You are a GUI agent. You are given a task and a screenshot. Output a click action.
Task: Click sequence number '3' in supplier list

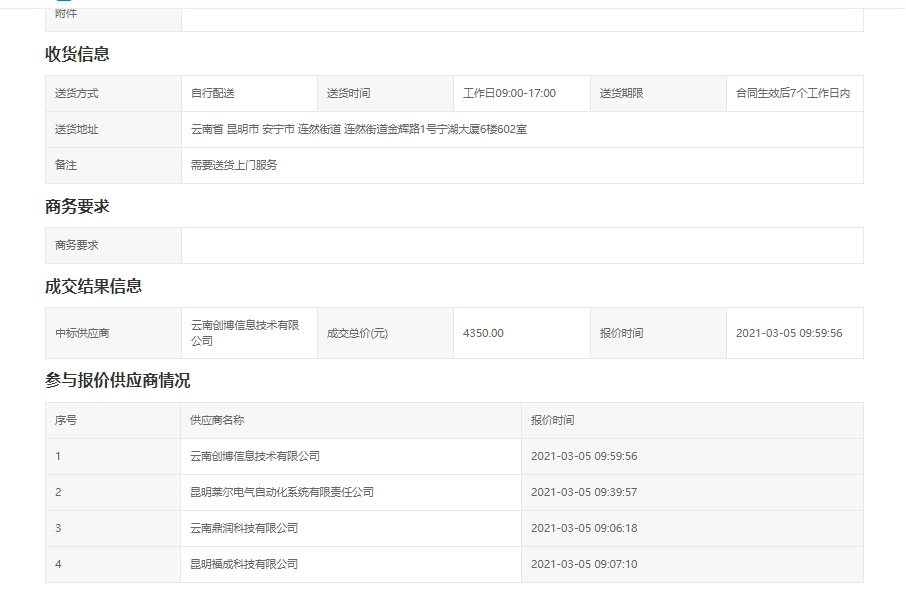coord(58,528)
